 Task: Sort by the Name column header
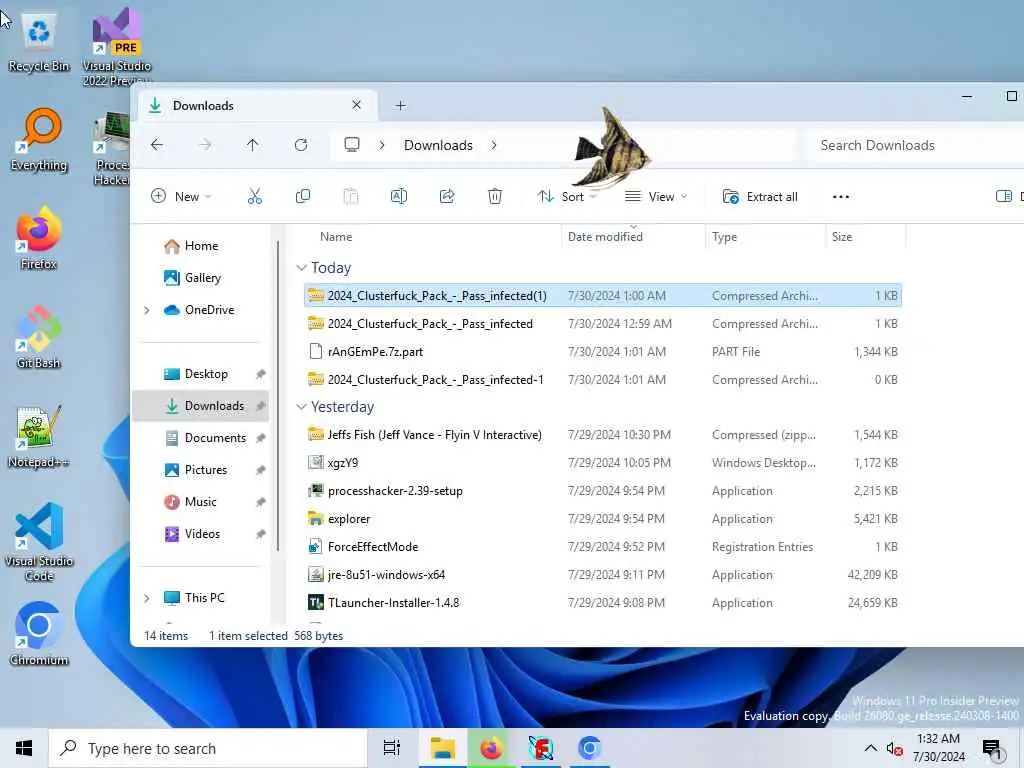(336, 237)
